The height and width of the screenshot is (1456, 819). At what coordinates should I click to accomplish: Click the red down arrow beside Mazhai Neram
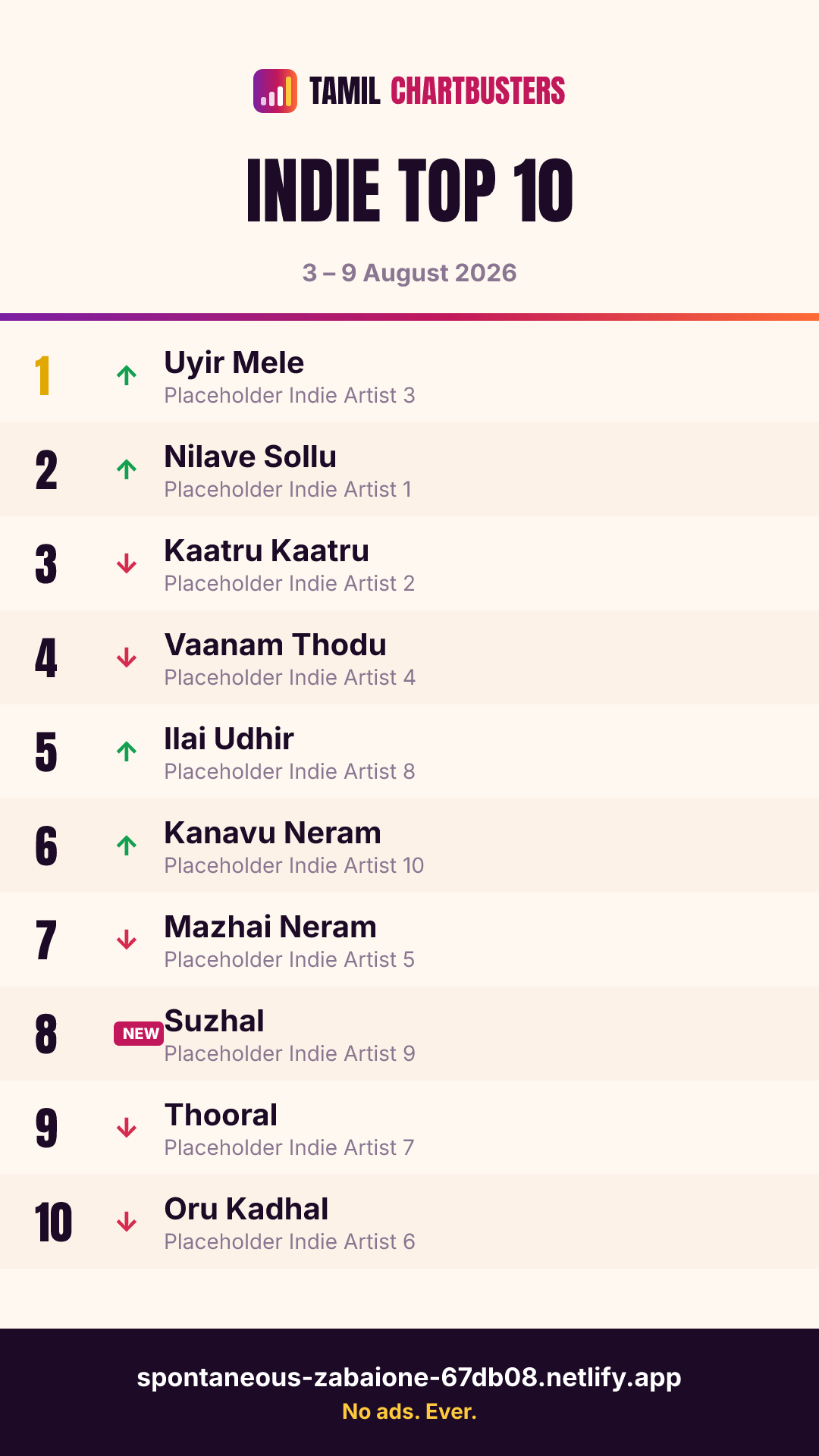[x=127, y=940]
